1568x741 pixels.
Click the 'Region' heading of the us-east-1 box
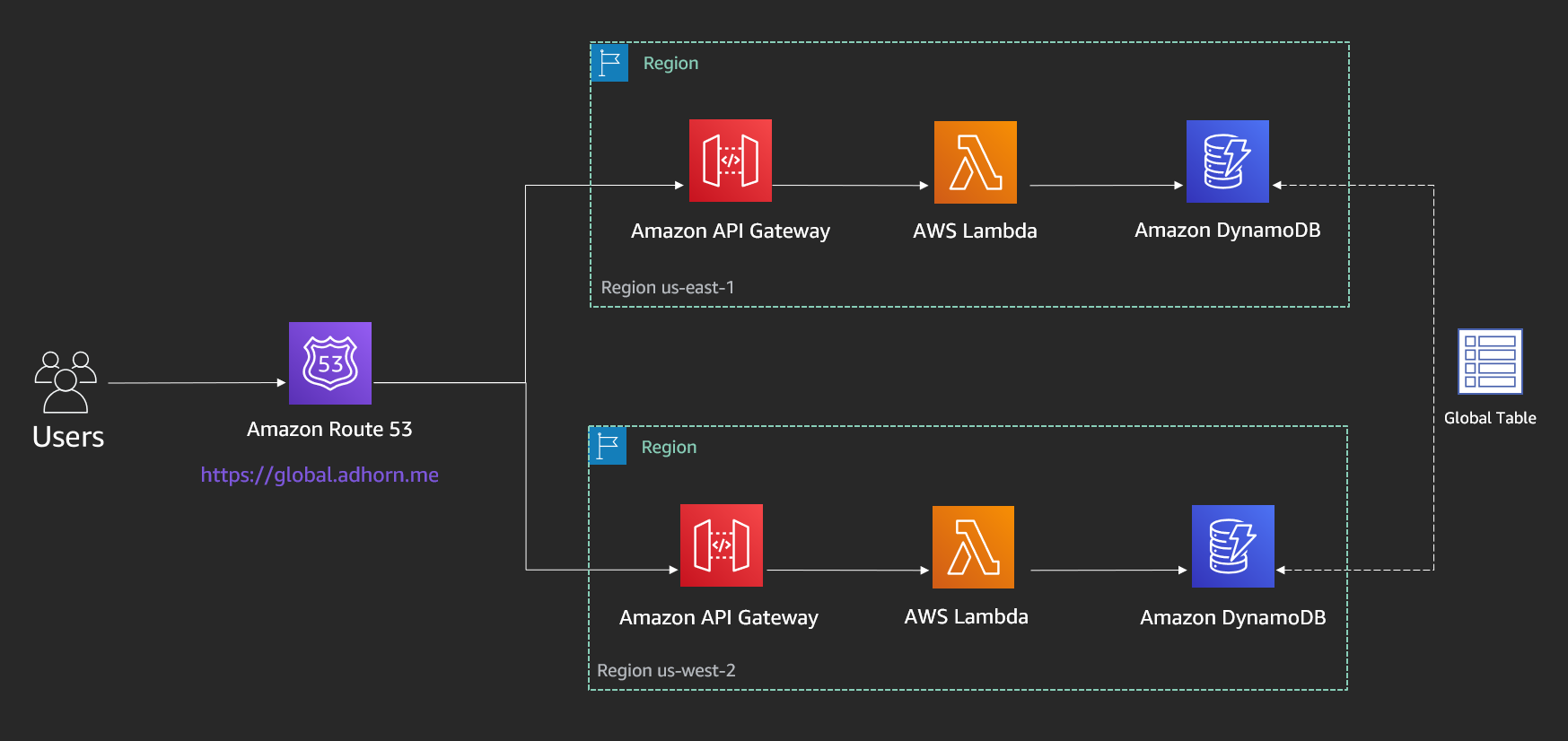(x=670, y=63)
